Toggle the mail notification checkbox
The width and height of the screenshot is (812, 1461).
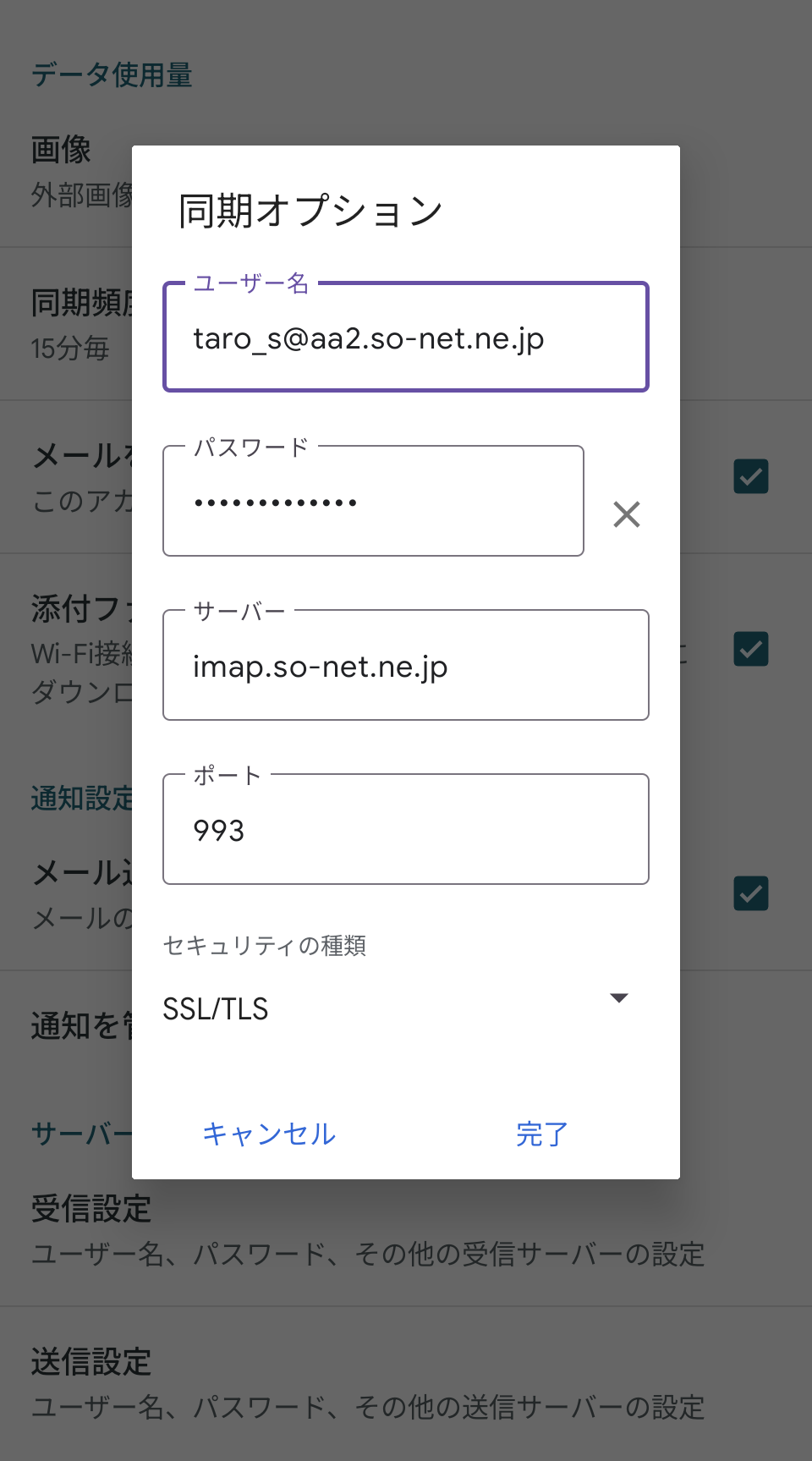(x=751, y=893)
